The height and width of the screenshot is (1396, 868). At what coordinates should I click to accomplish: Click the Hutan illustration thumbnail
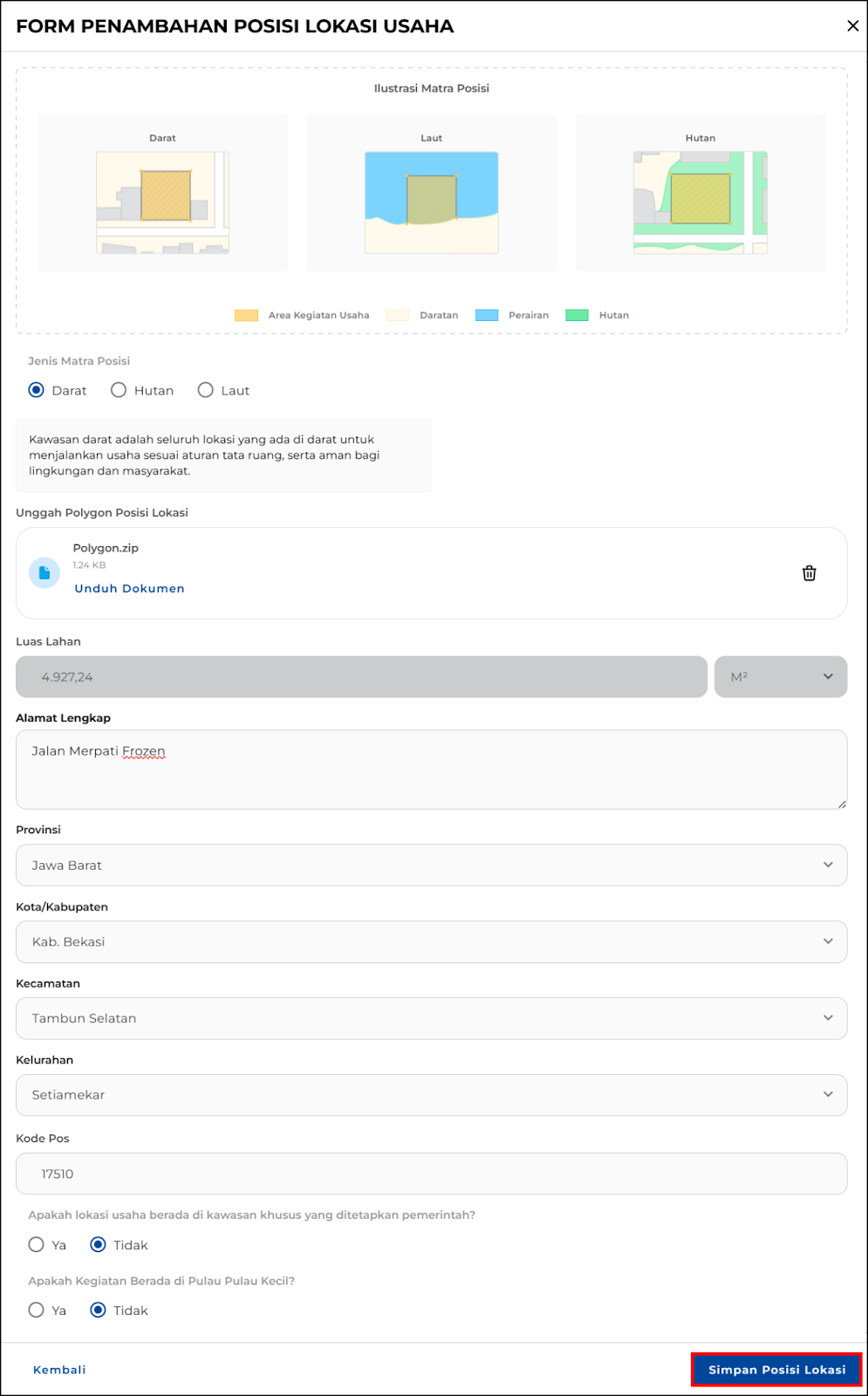coord(700,202)
